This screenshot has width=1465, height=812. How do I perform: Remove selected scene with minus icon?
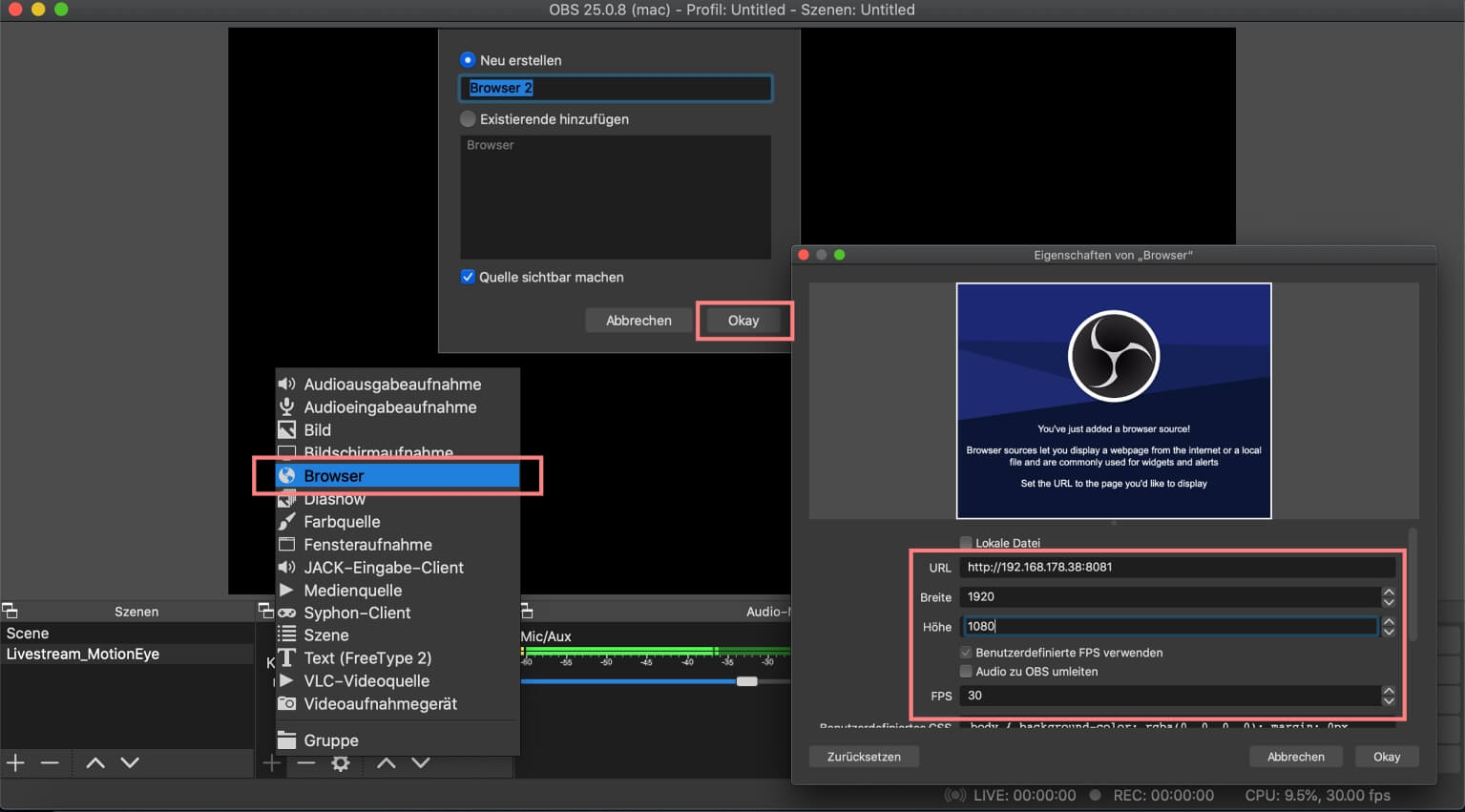(50, 762)
